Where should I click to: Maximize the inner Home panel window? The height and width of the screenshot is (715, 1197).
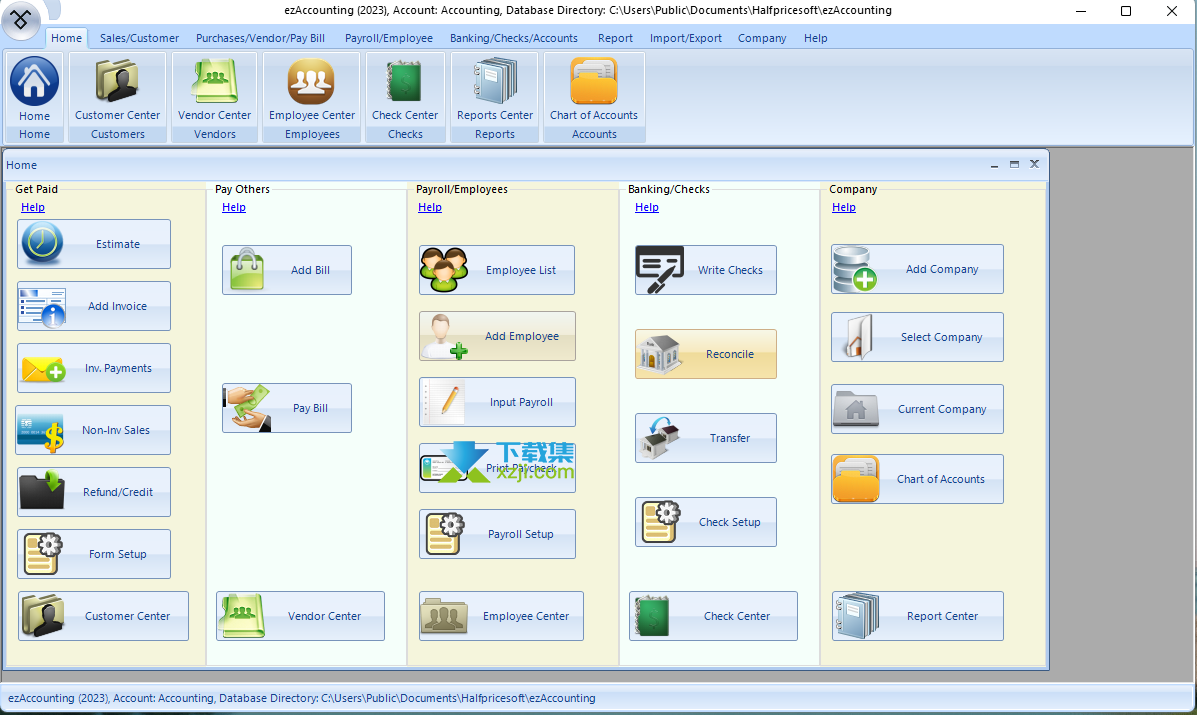pos(1015,165)
